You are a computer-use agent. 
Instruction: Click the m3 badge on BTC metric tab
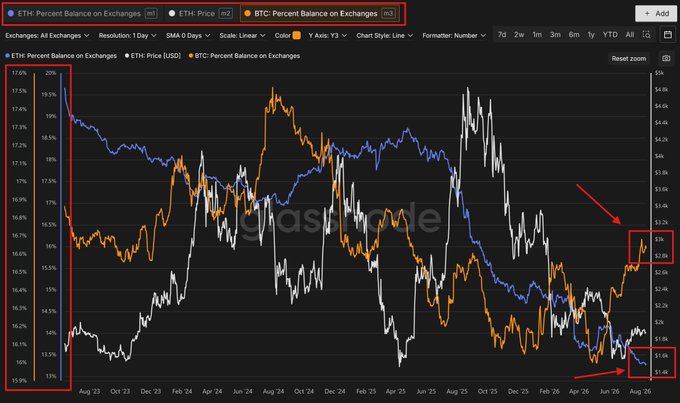pos(388,13)
